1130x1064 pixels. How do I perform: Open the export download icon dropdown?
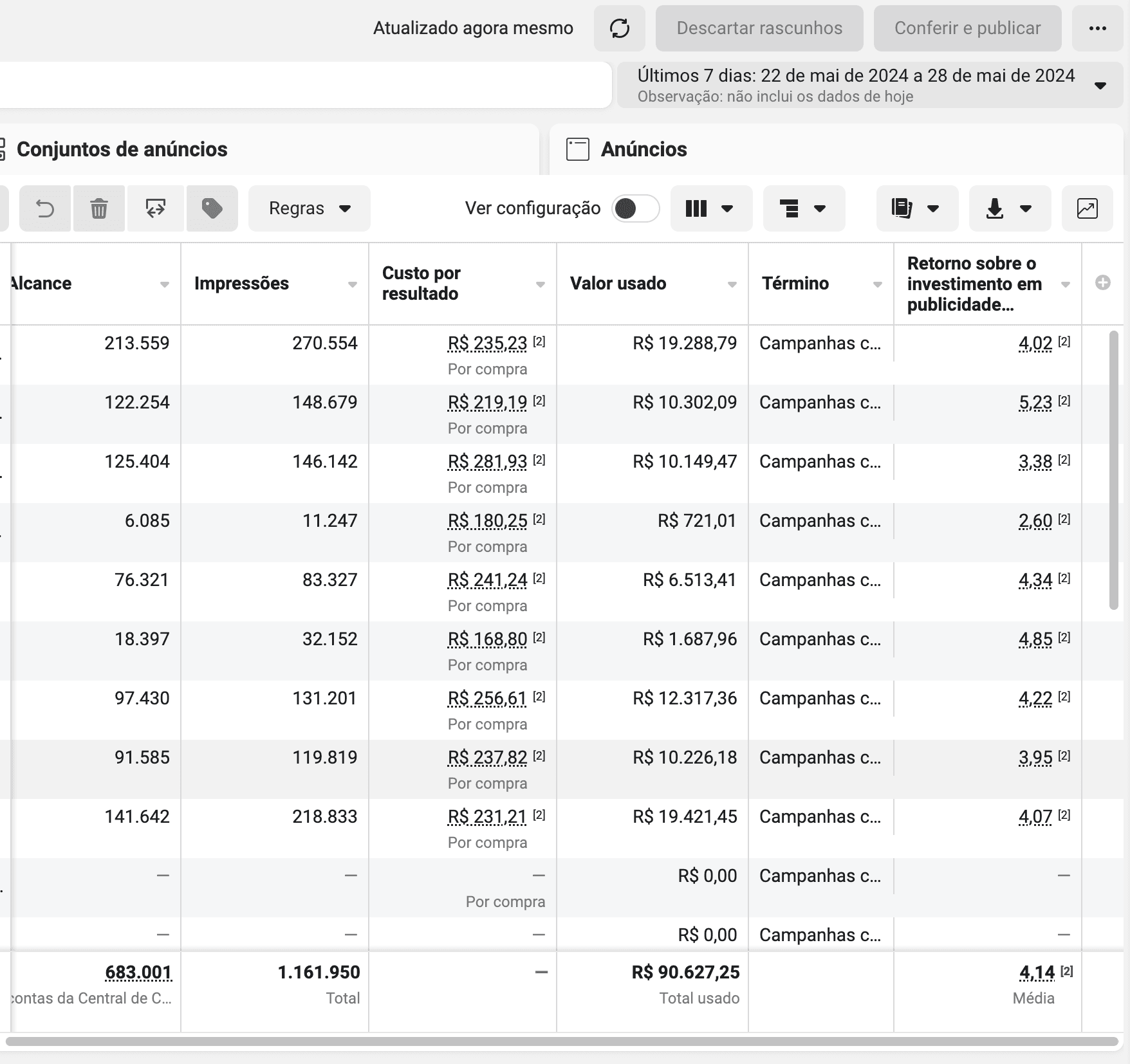coord(1010,208)
